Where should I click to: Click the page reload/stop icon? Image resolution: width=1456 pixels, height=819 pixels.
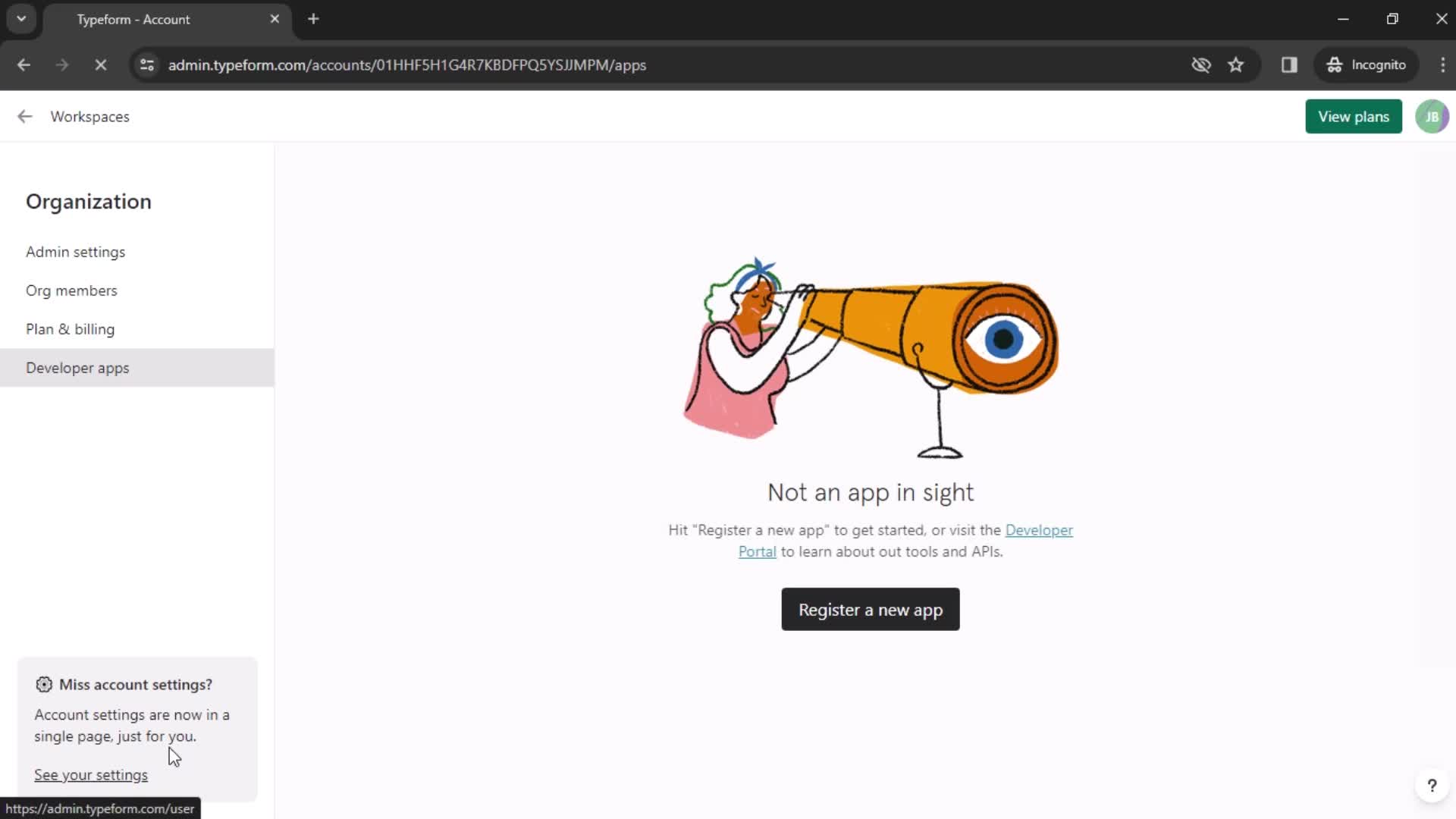100,65
